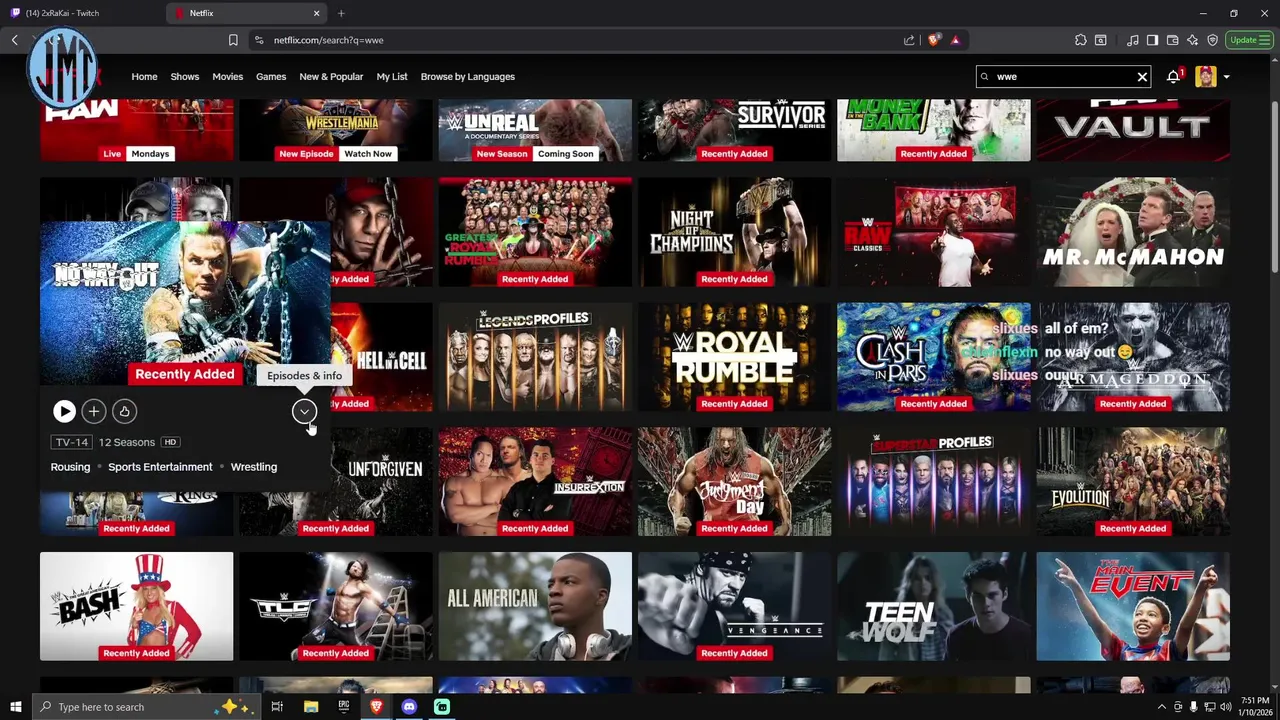Image resolution: width=1280 pixels, height=720 pixels.
Task: Open Browse by Languages
Action: (x=468, y=76)
